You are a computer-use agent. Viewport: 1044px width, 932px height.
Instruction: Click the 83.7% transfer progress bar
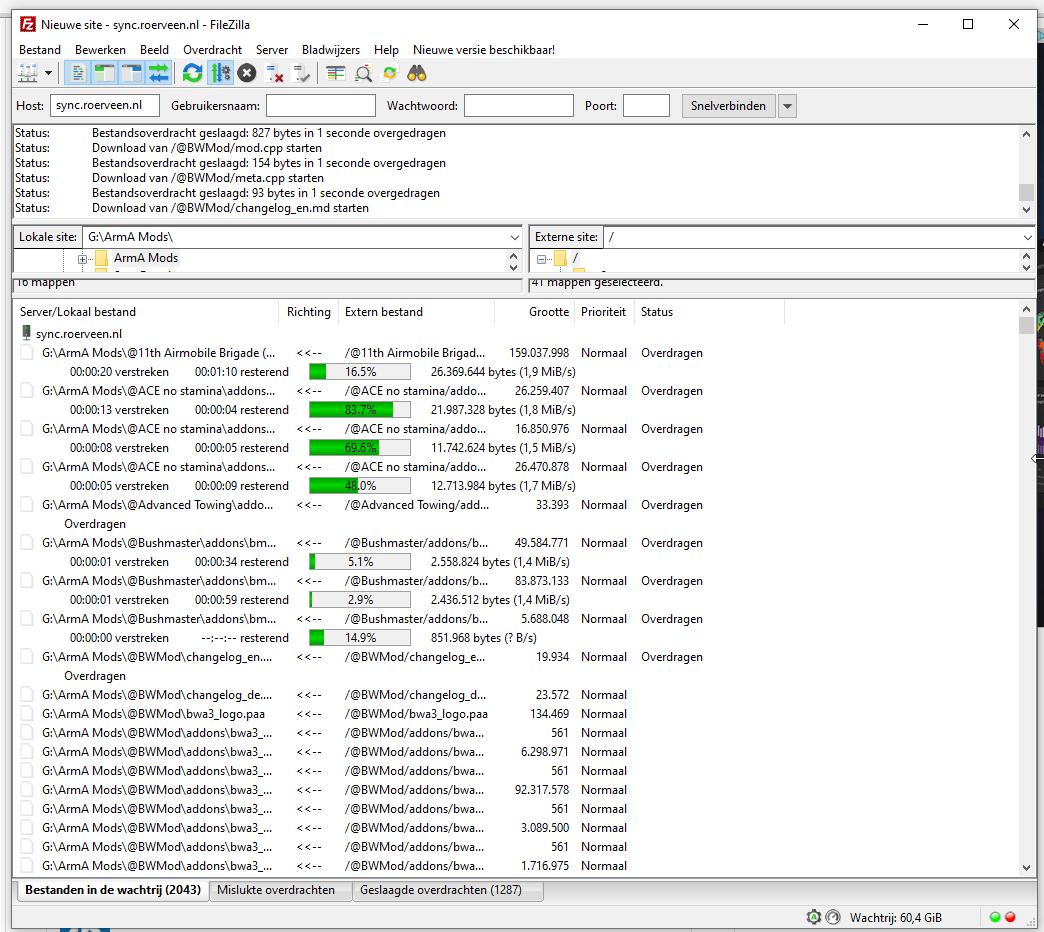(359, 410)
